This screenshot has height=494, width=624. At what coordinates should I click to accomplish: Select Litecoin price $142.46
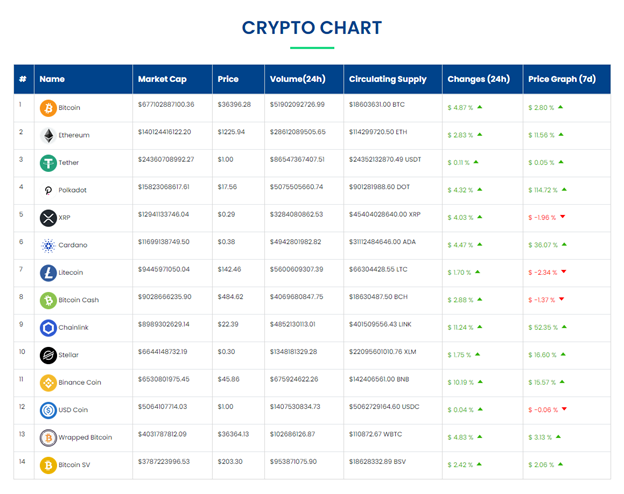(230, 269)
